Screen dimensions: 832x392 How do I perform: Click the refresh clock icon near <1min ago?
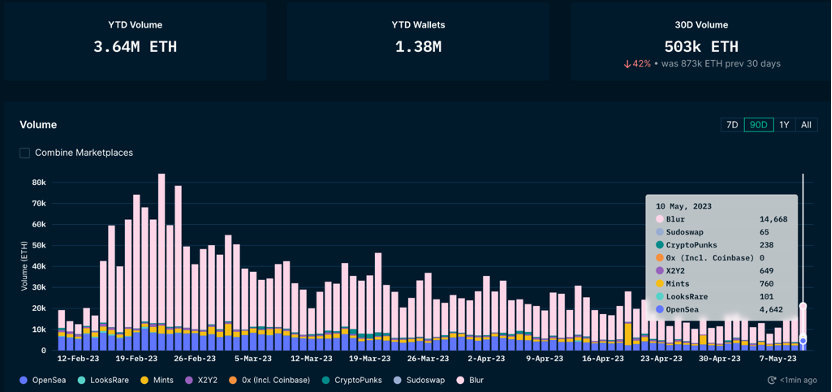[x=772, y=380]
